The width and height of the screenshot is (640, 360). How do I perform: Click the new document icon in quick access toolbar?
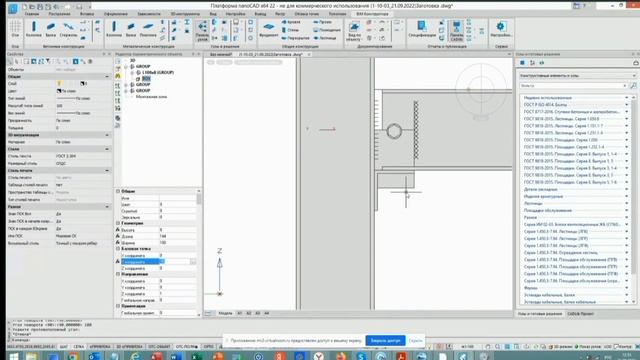click(x=25, y=7)
